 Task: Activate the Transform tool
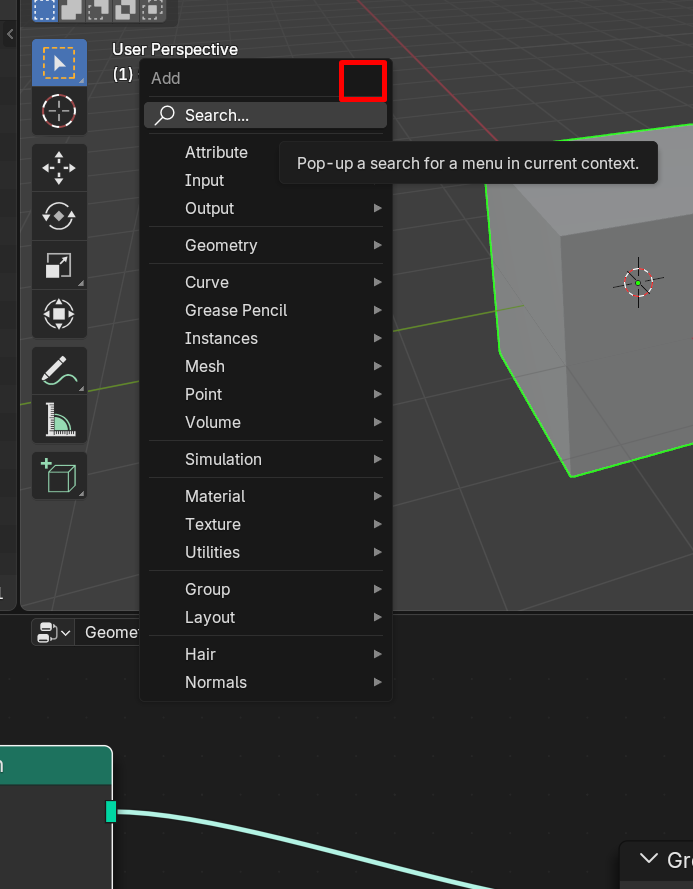pyautogui.click(x=60, y=314)
